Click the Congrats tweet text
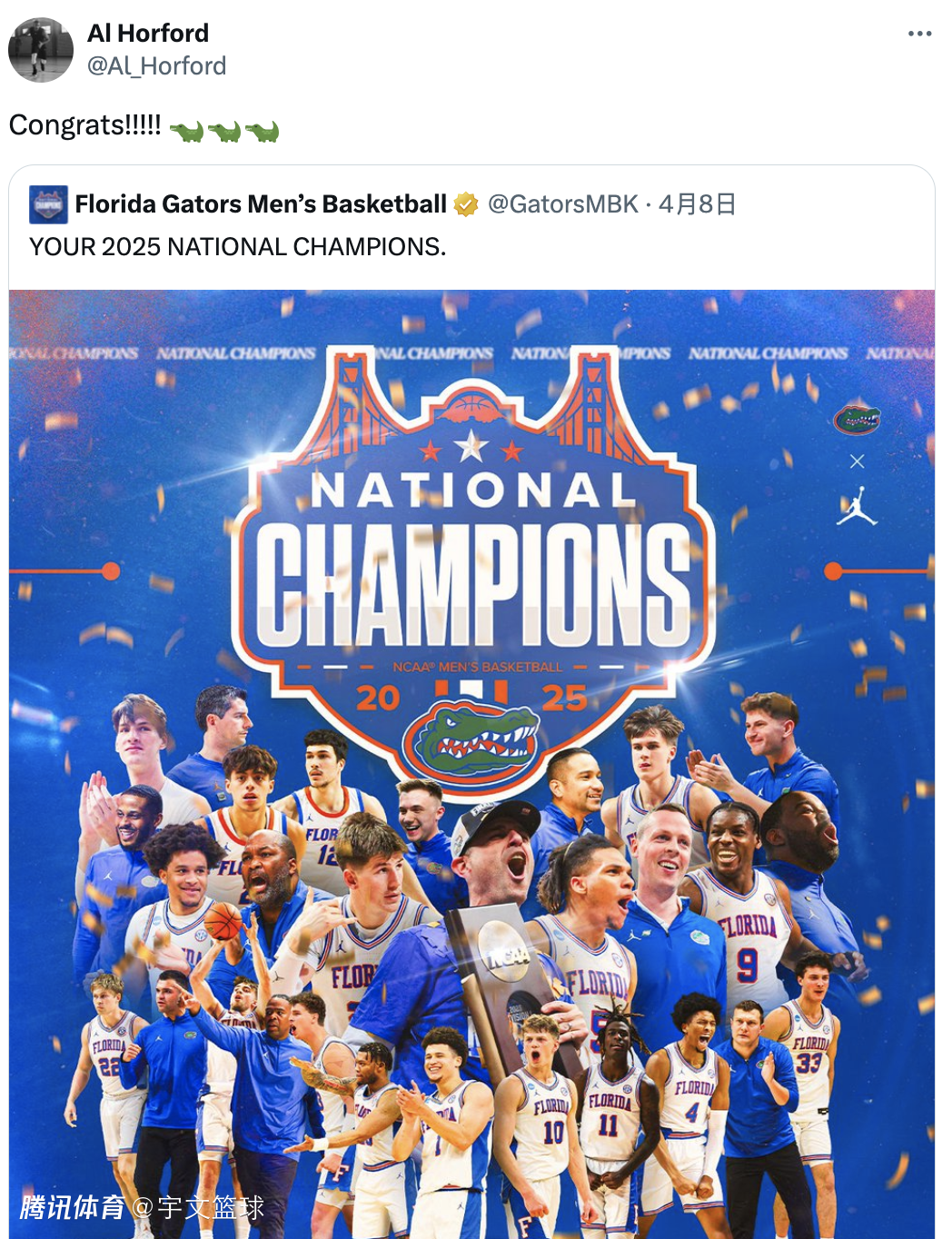The image size is (952, 1239). (85, 125)
